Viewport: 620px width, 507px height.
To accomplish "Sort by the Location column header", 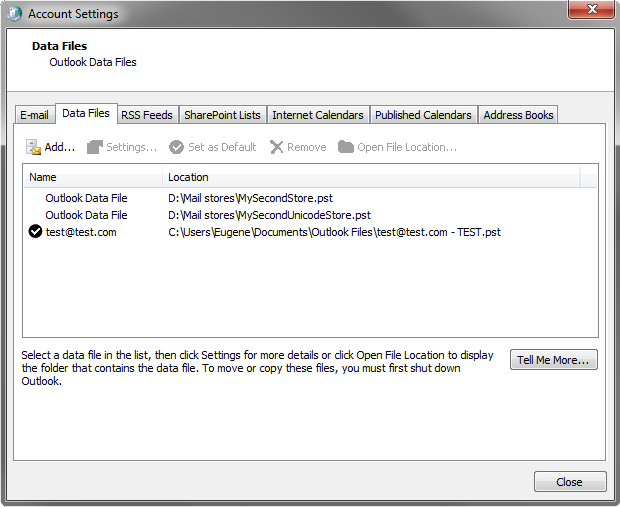I will pos(371,177).
